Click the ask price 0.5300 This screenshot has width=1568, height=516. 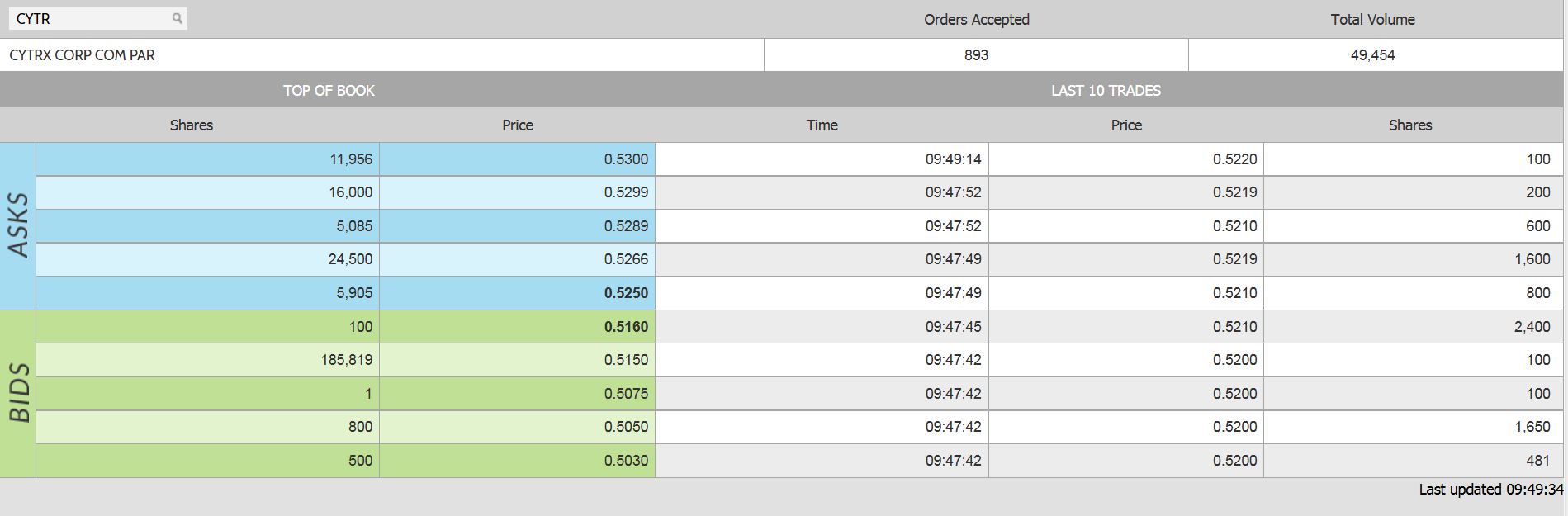pyautogui.click(x=626, y=159)
